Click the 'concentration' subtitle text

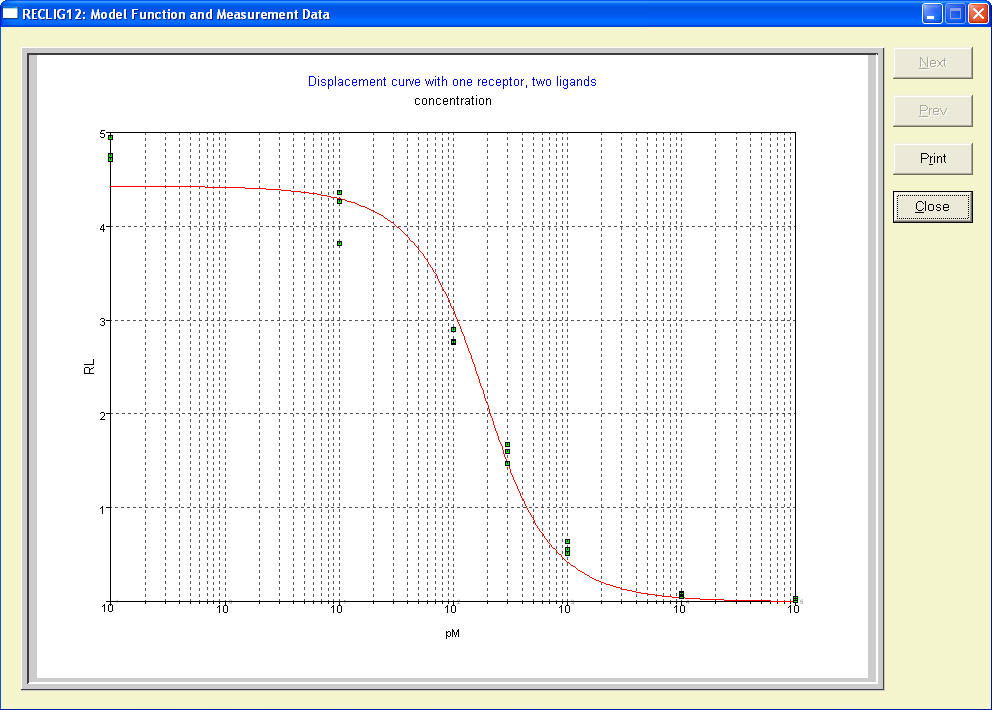tap(452, 100)
